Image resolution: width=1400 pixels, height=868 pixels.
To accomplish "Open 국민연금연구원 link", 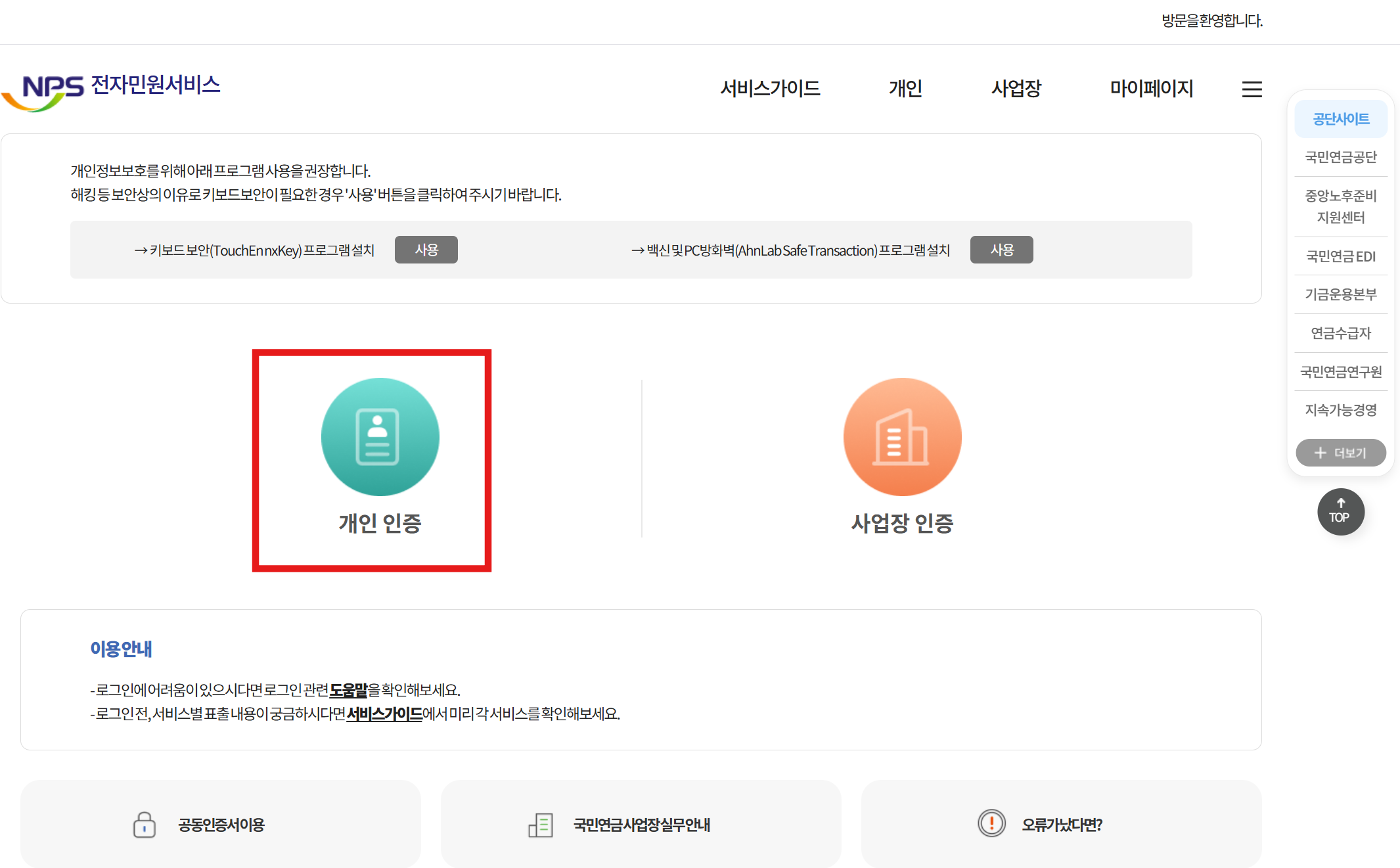I will 1340,372.
